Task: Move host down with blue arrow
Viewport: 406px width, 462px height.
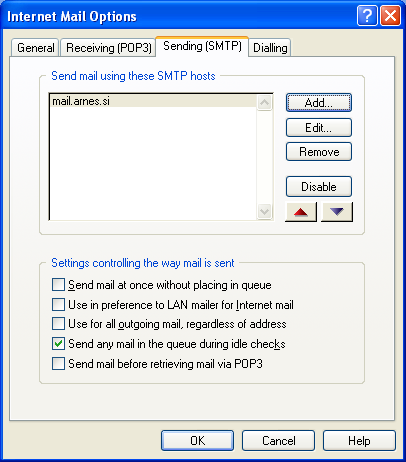Action: [x=337, y=212]
